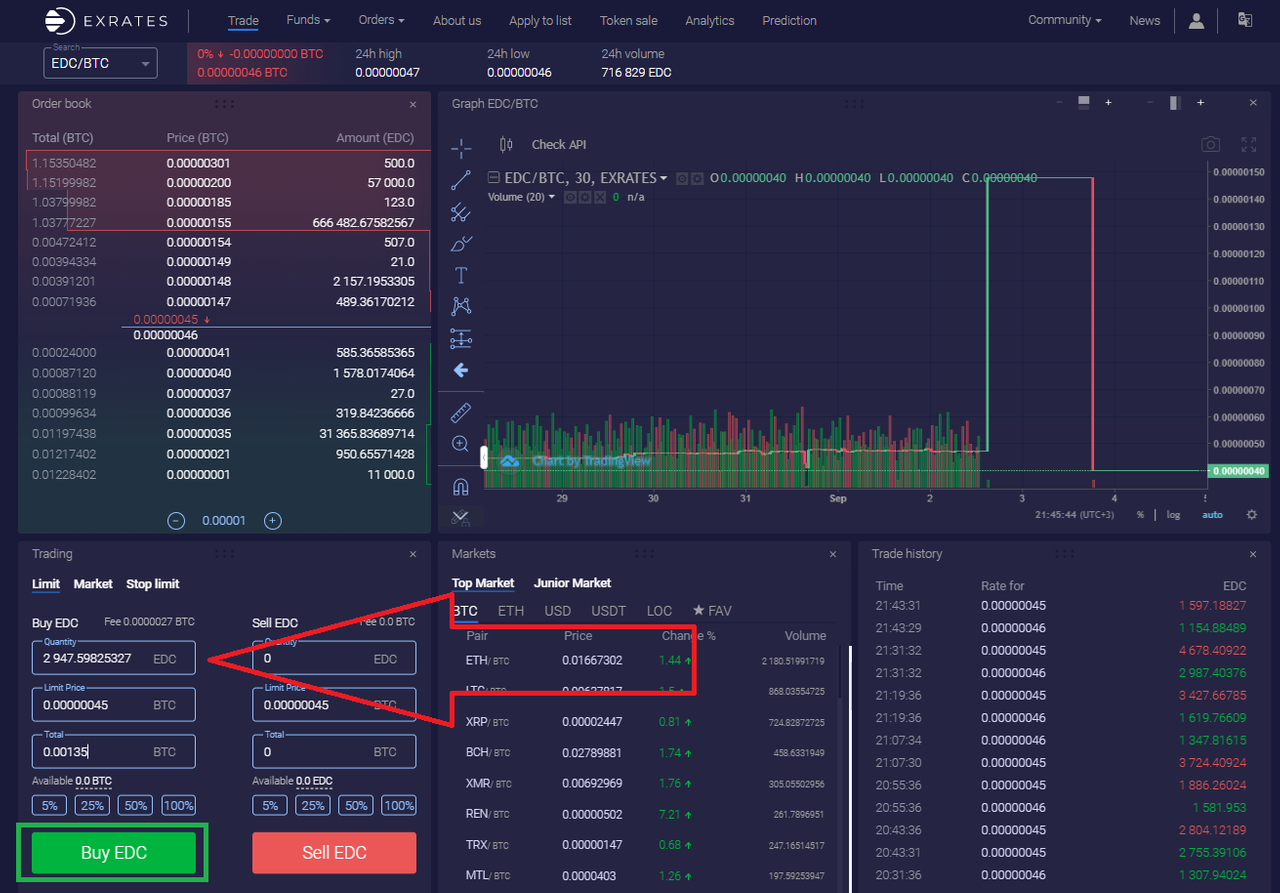The width and height of the screenshot is (1280, 893).
Task: Expand the Funds menu
Action: [308, 20]
